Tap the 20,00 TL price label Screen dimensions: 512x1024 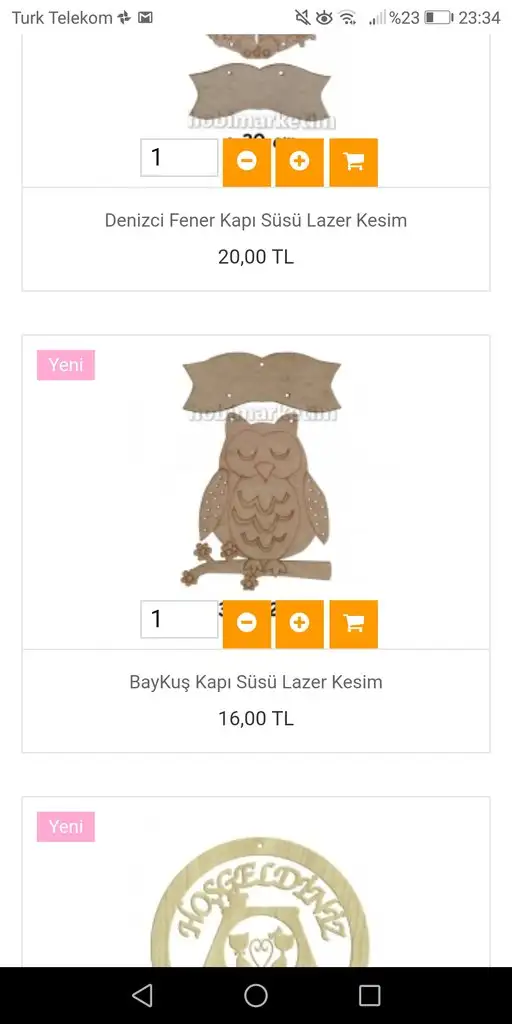pyautogui.click(x=256, y=257)
